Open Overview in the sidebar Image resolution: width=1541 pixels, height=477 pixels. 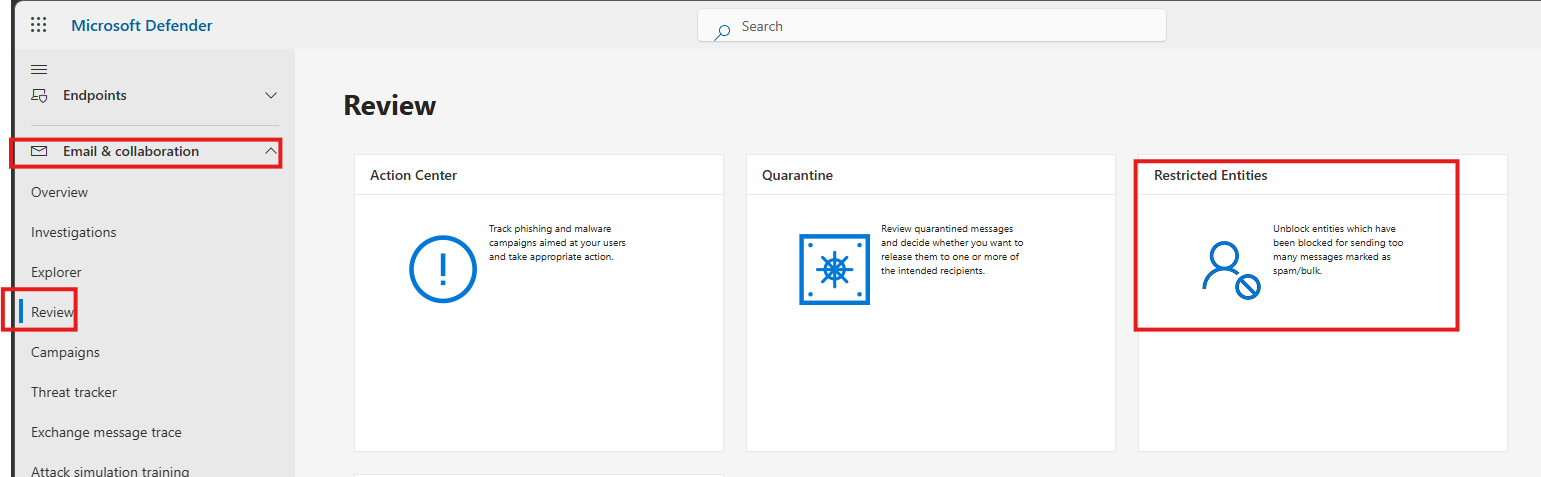point(60,192)
